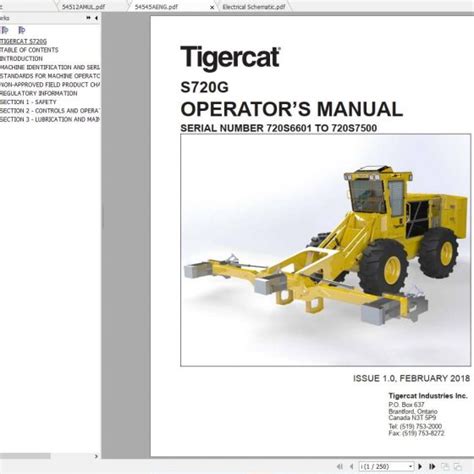Open the TIGERCAT S720G bookmark
The height and width of the screenshot is (474, 474).
(x=23, y=41)
